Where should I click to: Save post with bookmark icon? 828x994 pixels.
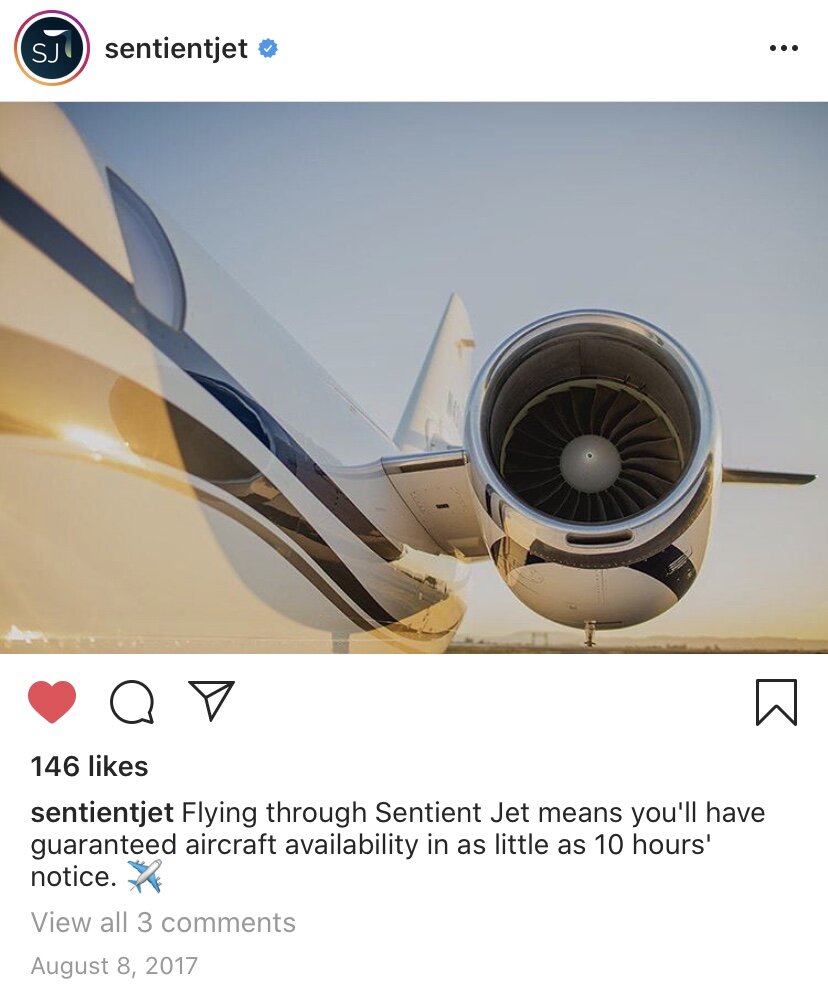click(776, 702)
